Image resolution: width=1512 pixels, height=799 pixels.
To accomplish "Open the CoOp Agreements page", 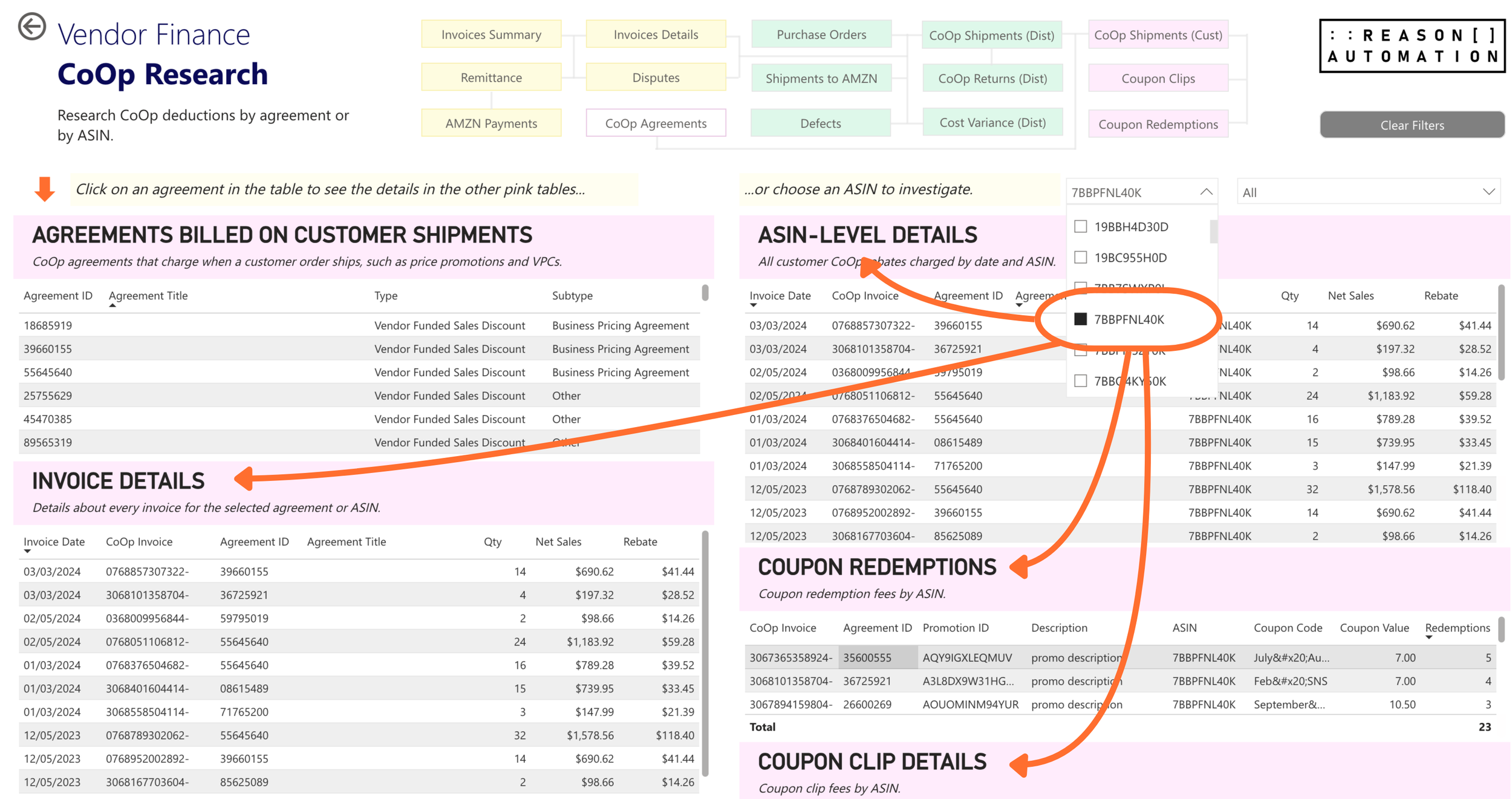I will (x=656, y=123).
